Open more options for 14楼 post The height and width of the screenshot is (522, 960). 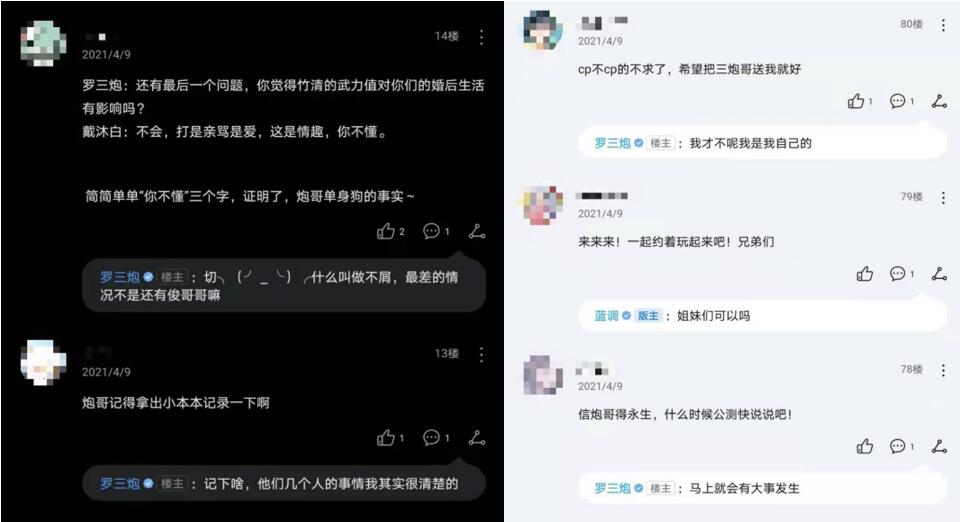tap(482, 37)
